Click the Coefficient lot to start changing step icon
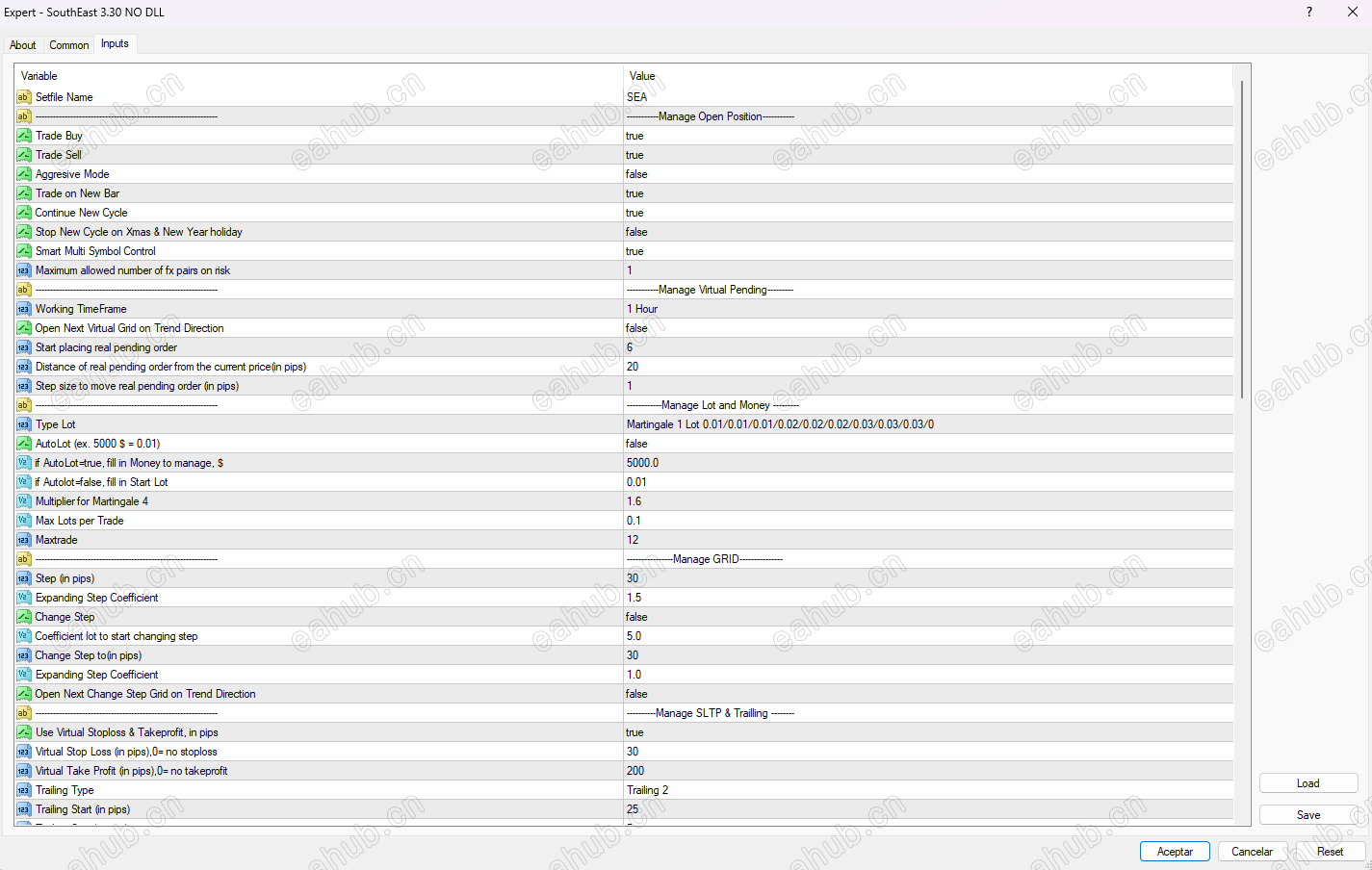 [x=24, y=636]
